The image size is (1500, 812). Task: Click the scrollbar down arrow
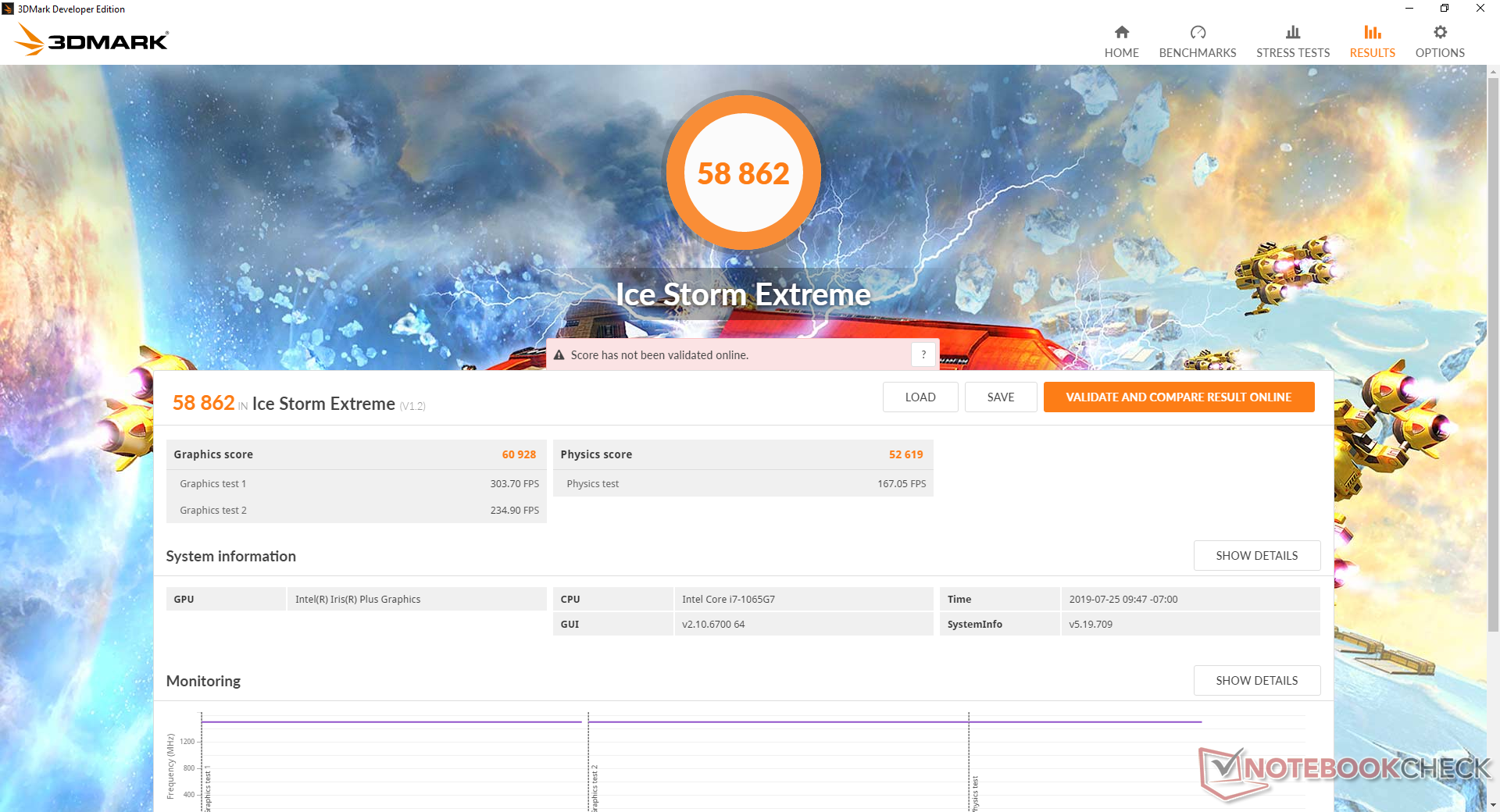coord(1493,804)
